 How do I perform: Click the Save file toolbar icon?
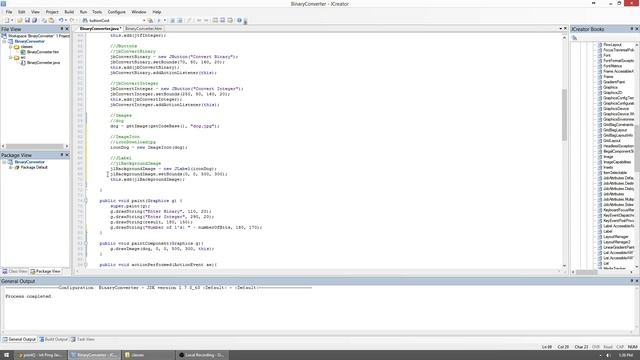coord(27,20)
